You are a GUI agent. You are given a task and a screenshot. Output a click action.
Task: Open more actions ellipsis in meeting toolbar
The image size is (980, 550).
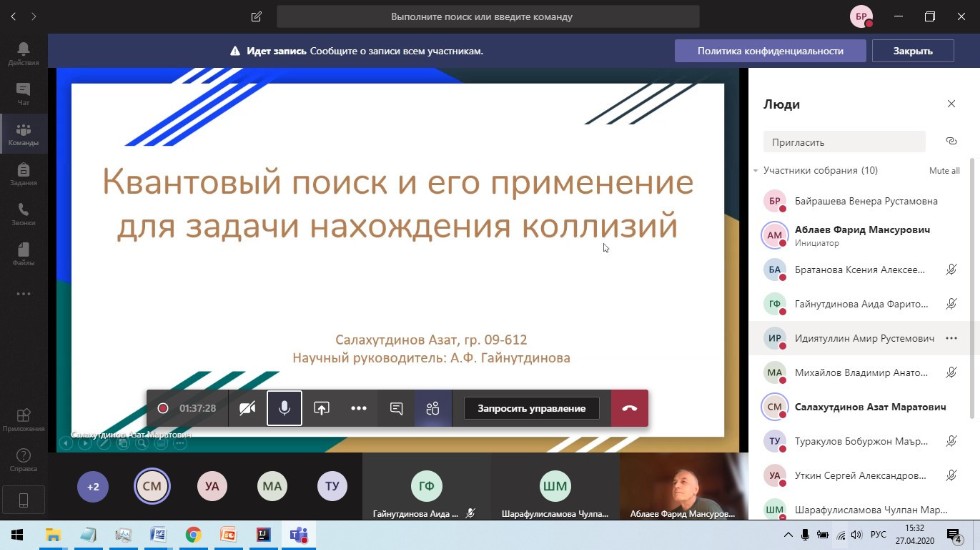click(x=358, y=408)
